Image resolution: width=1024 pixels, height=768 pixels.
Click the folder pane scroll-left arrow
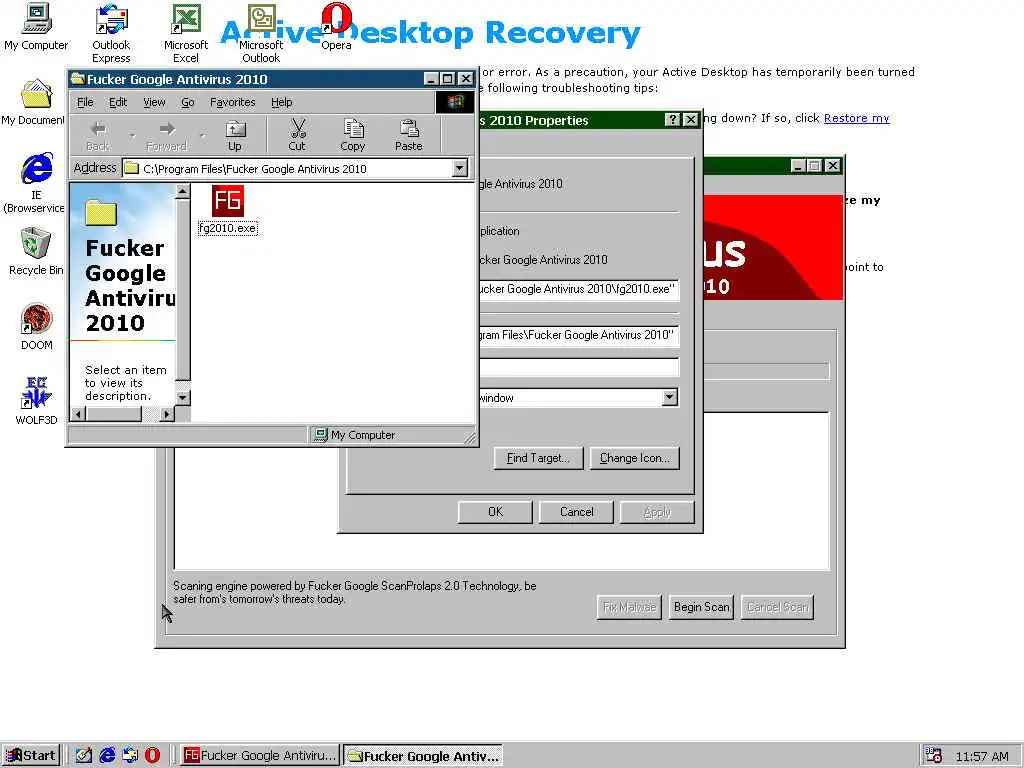78,414
